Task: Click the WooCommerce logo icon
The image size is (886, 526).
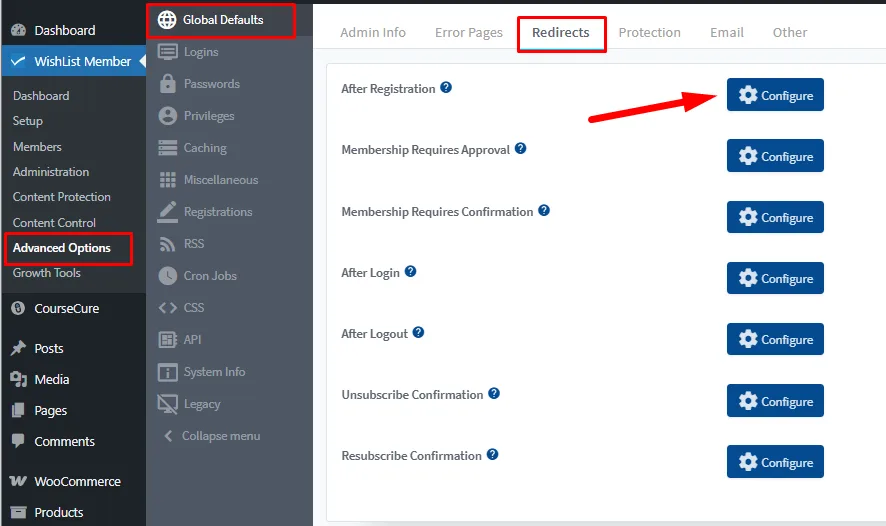Action: [x=18, y=481]
